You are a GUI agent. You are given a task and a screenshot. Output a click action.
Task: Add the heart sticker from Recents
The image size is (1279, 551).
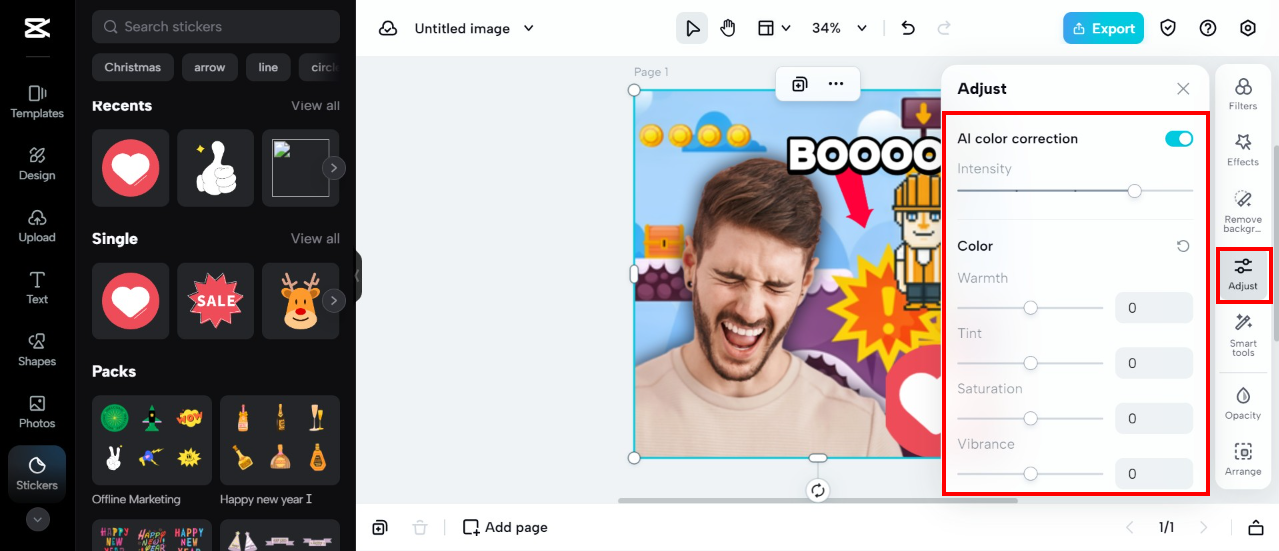point(130,168)
